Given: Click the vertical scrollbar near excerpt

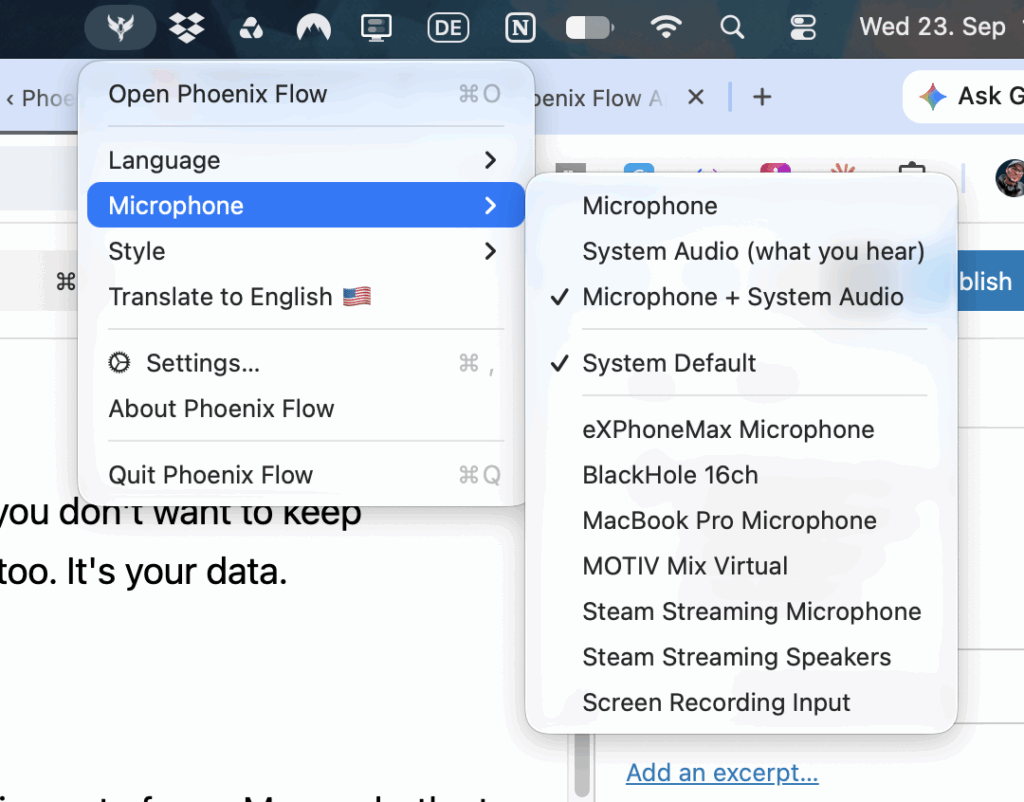Looking at the screenshot, I should [x=583, y=764].
